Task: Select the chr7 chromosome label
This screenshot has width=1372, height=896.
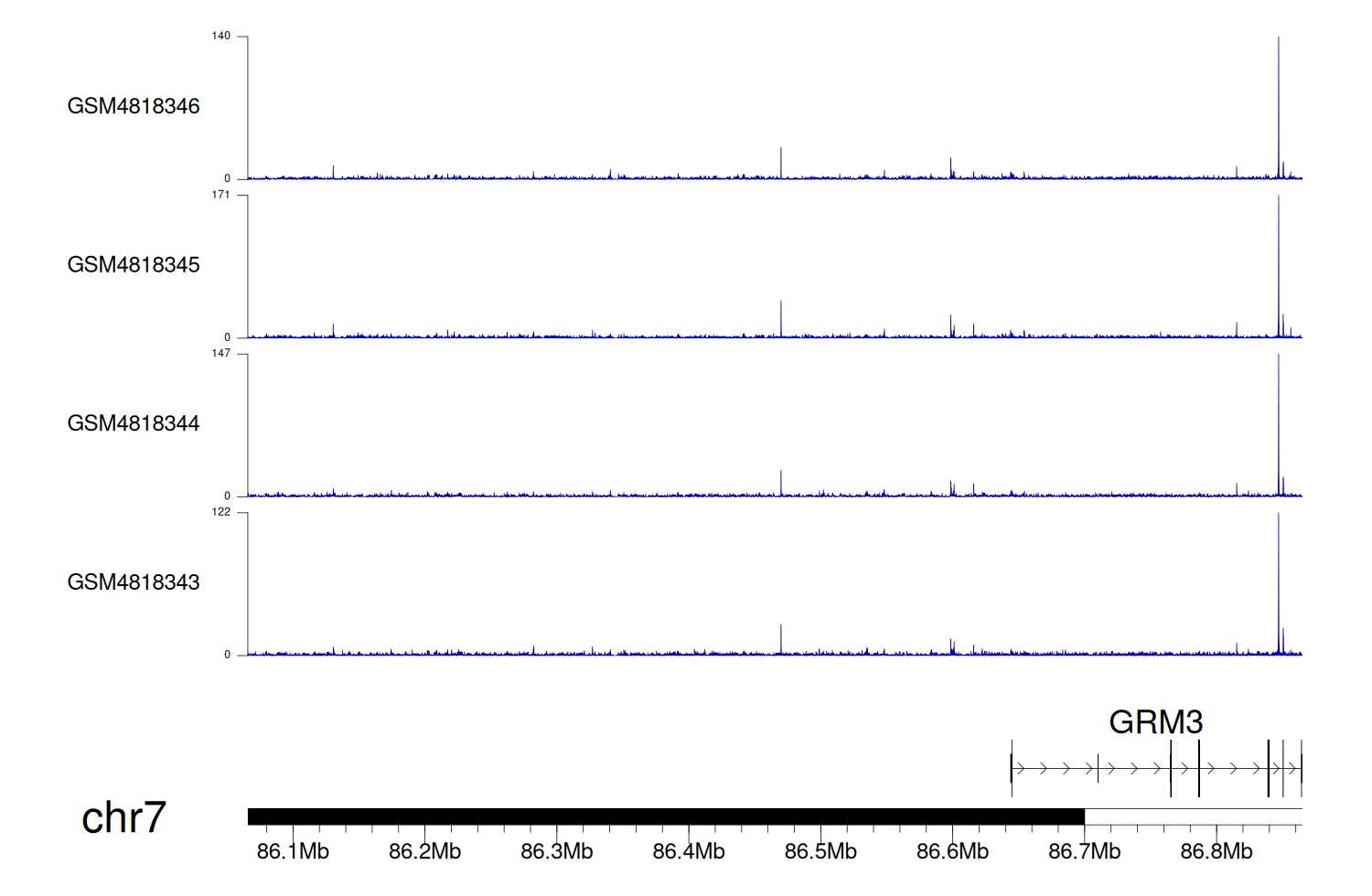Action: [x=123, y=817]
